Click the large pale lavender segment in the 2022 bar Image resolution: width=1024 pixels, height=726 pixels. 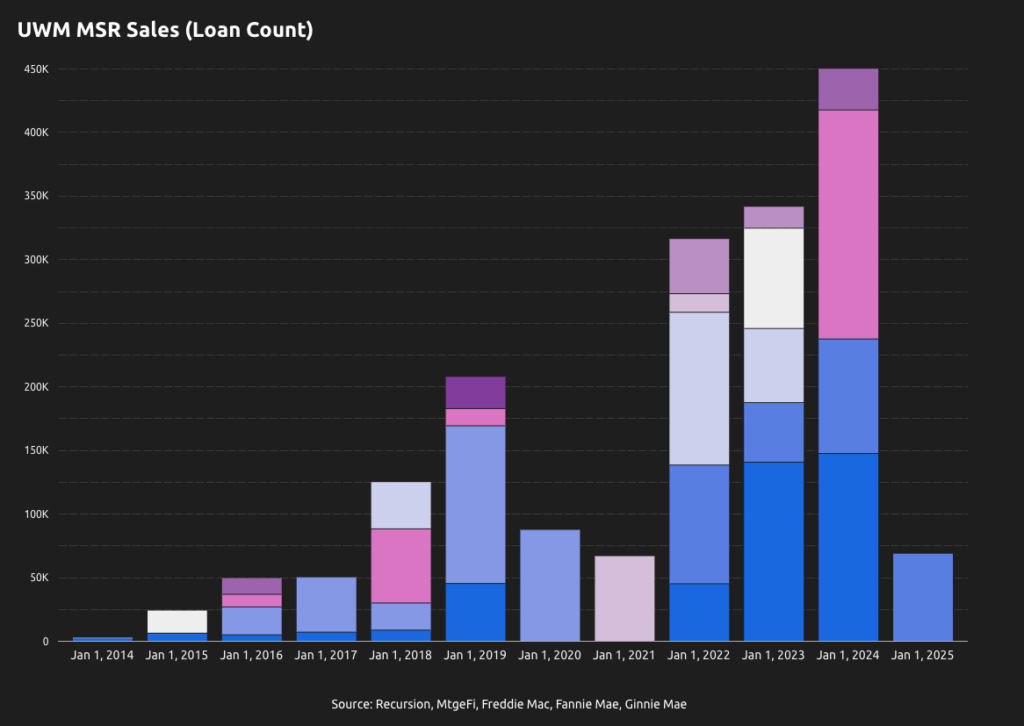(699, 388)
